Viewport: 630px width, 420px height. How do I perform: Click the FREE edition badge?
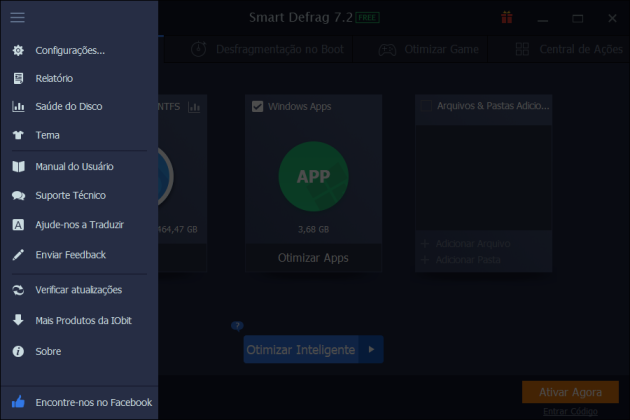coord(367,18)
